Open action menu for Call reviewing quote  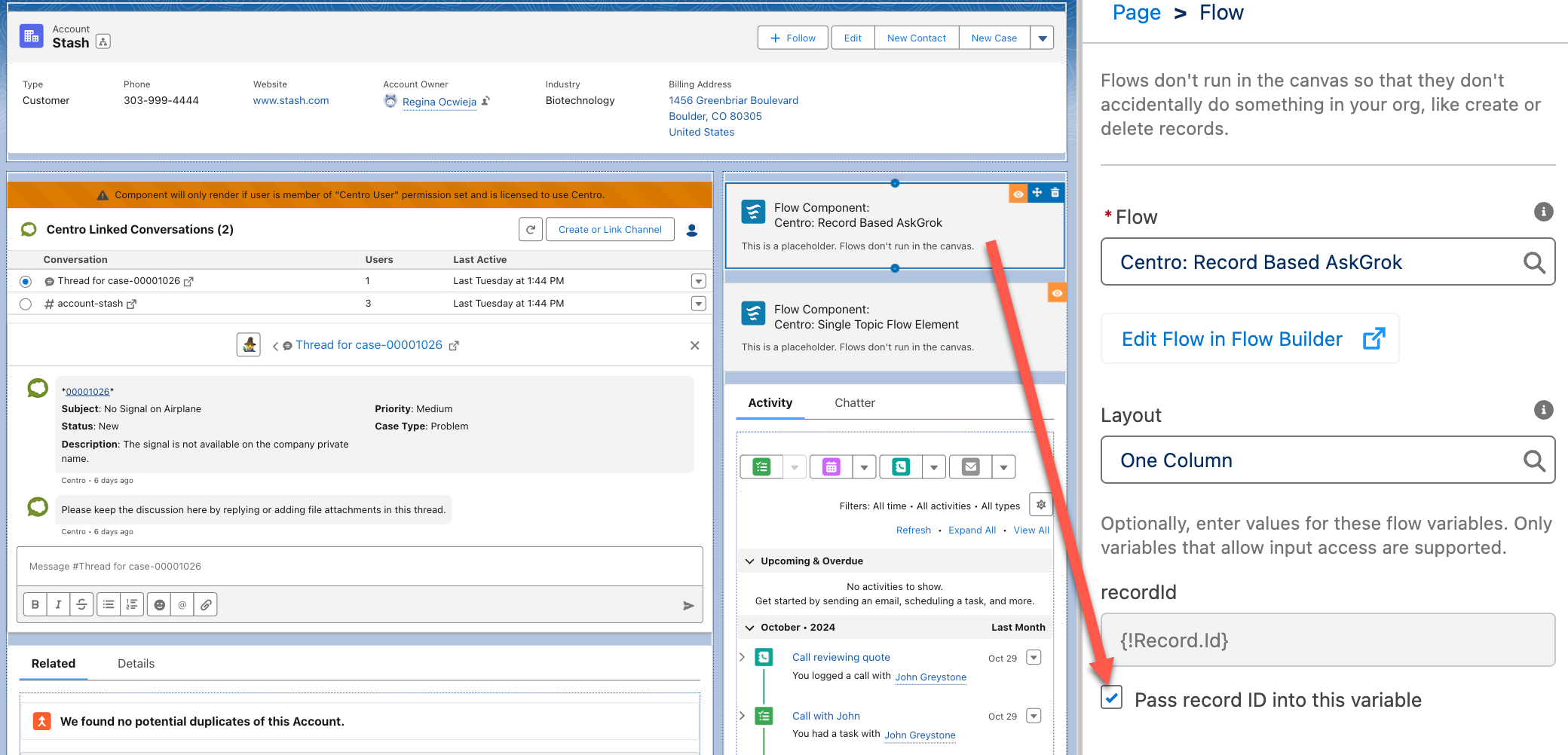pyautogui.click(x=1034, y=657)
